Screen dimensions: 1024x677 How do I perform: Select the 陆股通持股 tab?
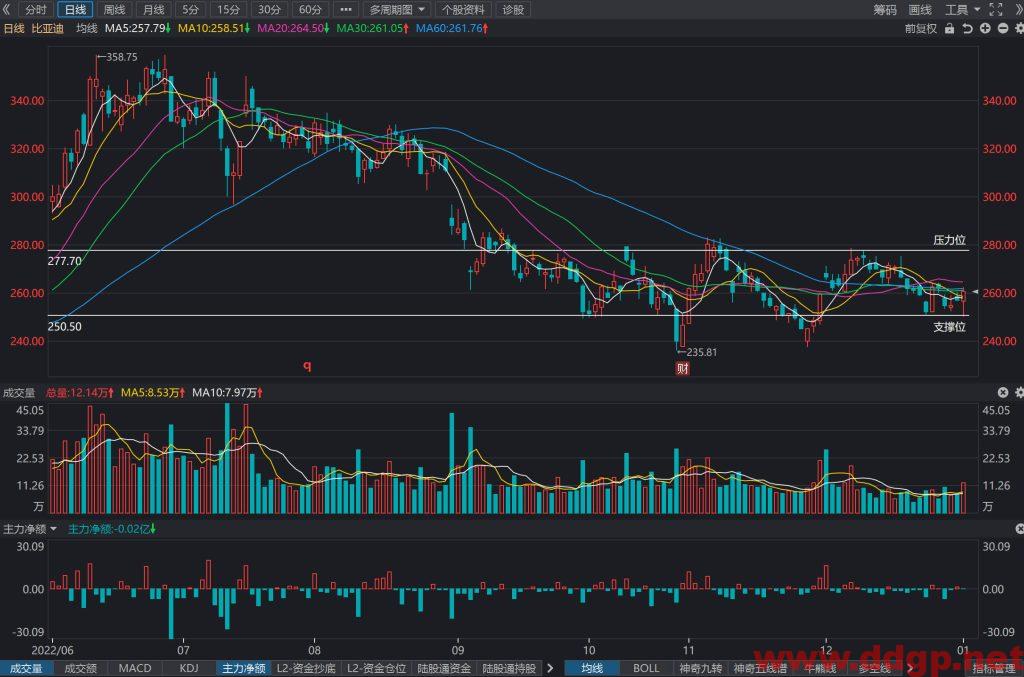tap(509, 669)
